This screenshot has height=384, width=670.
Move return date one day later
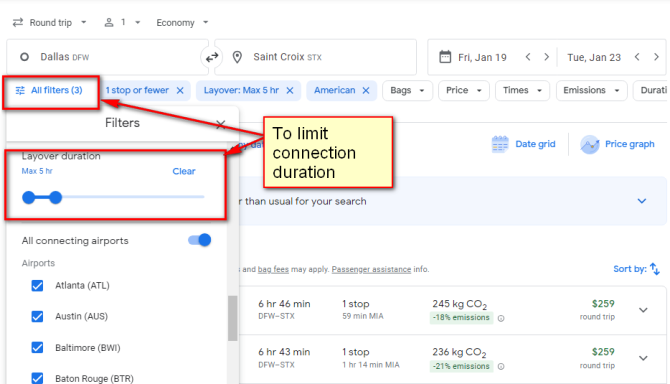click(656, 57)
